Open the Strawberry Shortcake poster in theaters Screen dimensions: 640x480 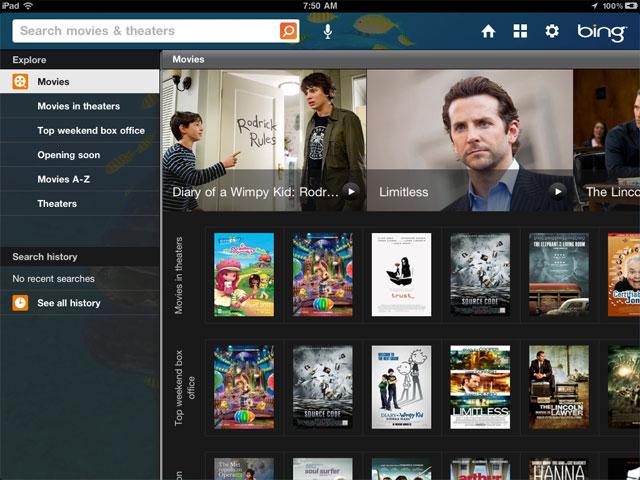click(244, 275)
